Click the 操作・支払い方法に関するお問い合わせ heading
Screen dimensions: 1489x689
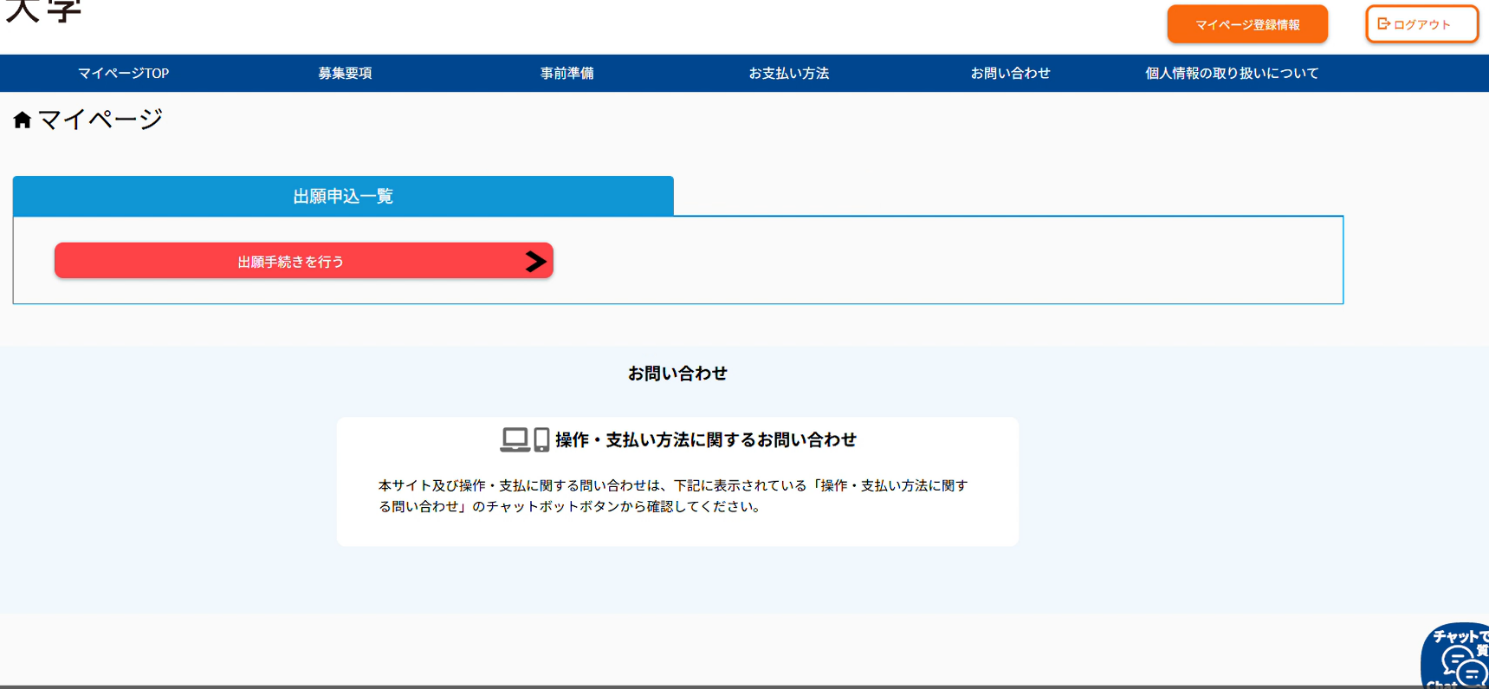click(706, 440)
